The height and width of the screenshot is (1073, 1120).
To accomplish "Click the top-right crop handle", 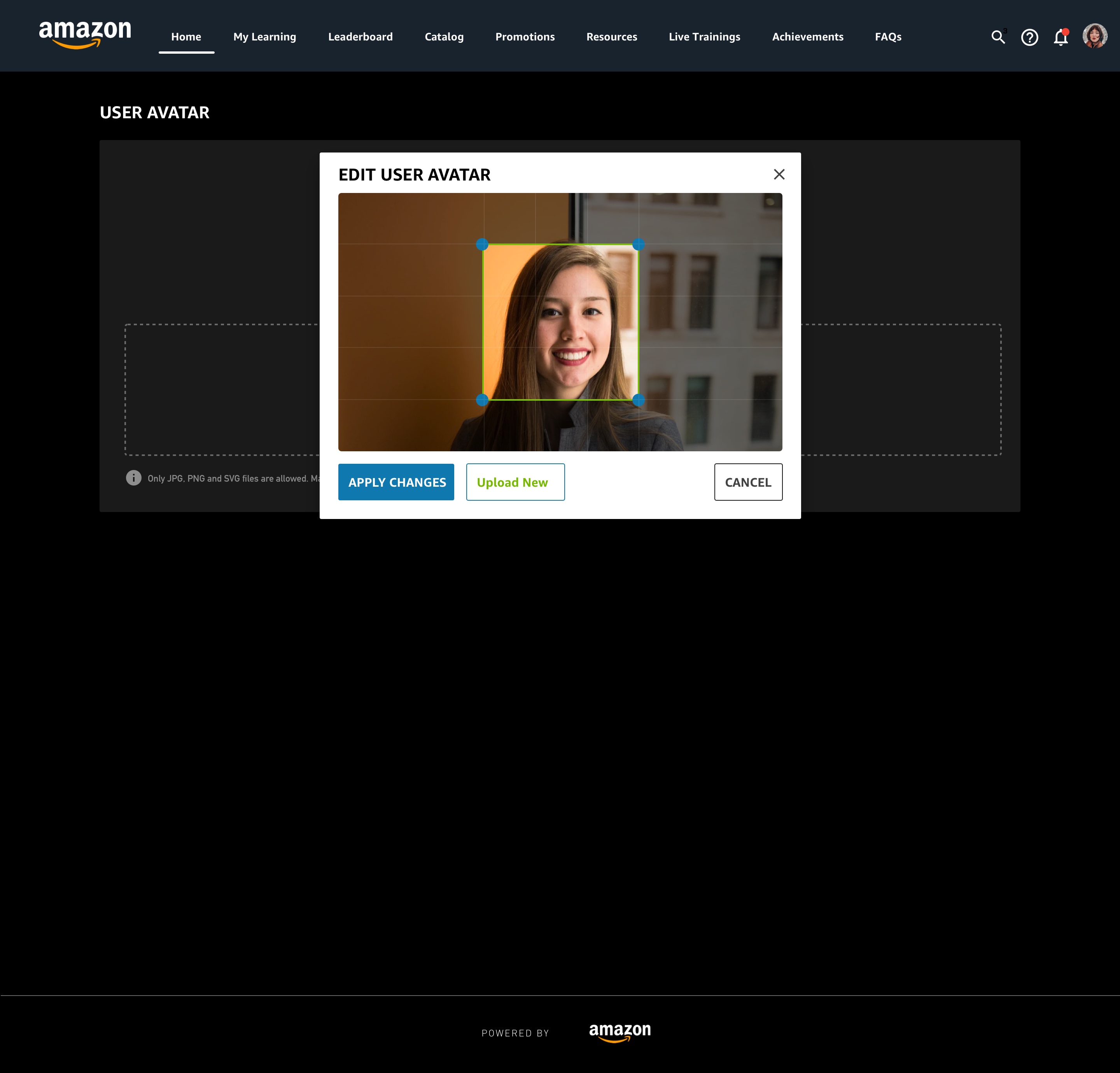I will 638,245.
